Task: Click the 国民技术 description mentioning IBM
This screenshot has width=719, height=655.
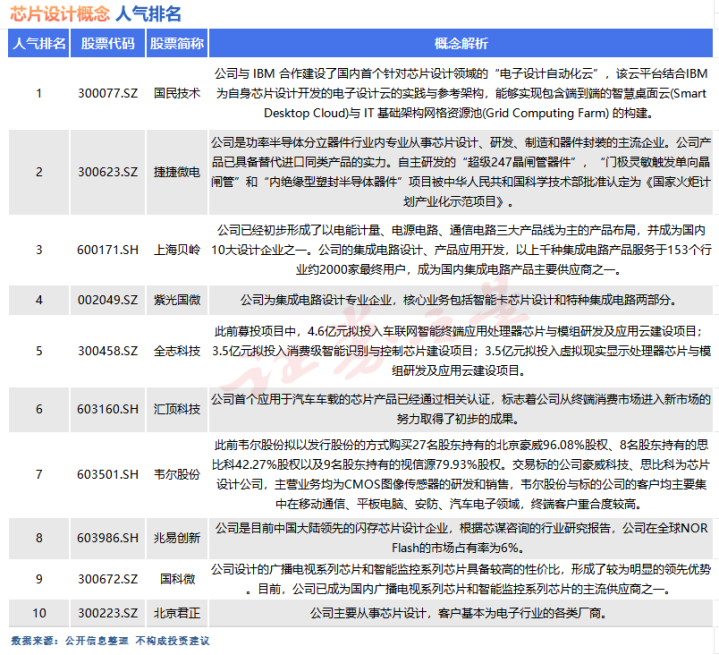Action: point(461,93)
